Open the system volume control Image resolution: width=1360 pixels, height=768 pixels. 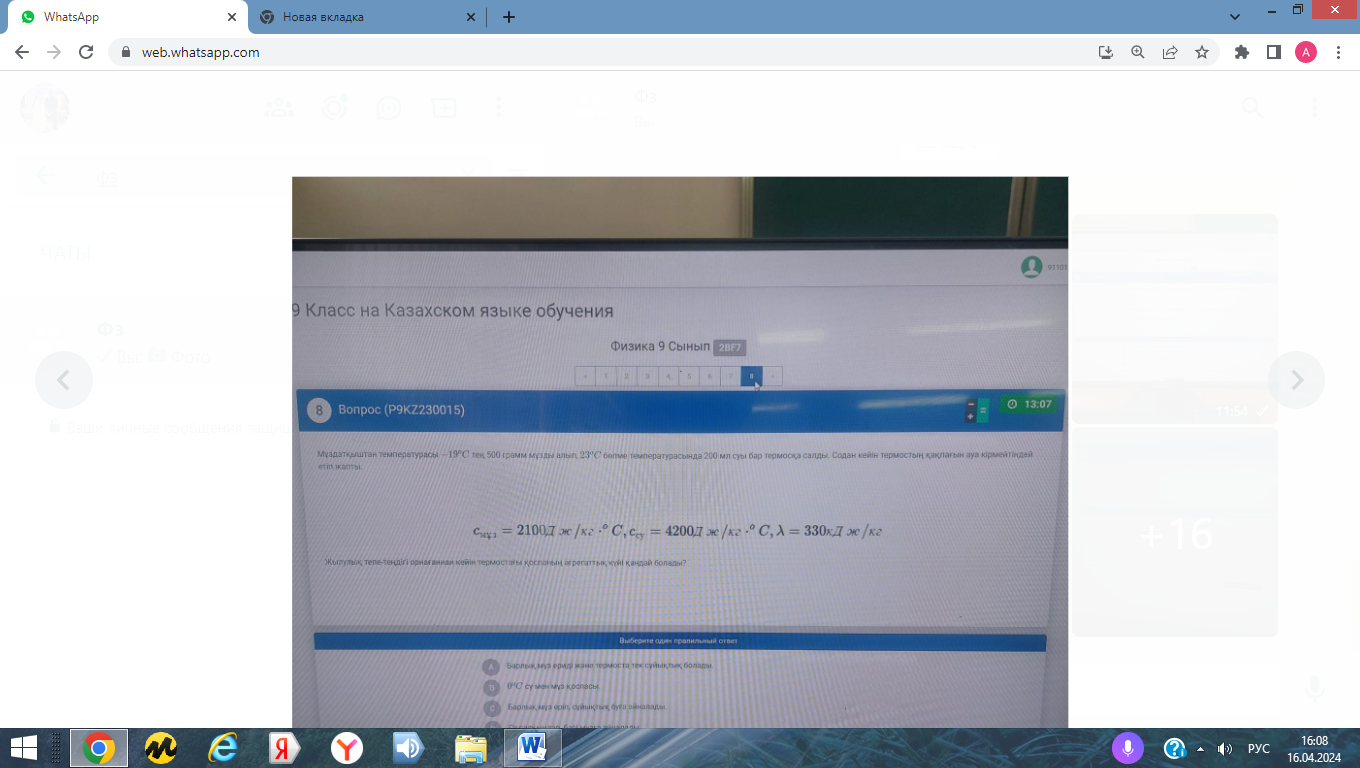[1224, 748]
